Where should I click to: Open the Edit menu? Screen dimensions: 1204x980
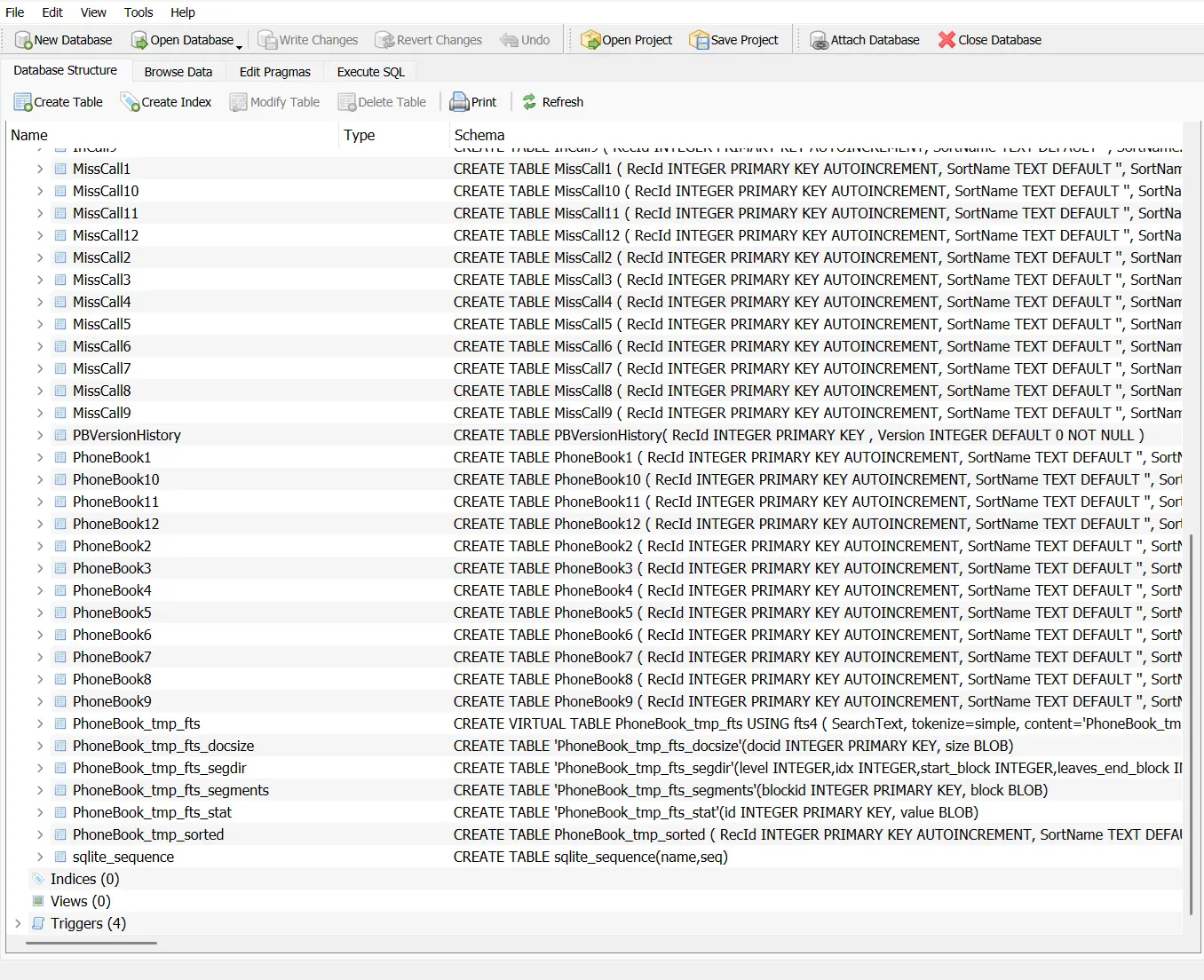pos(52,12)
